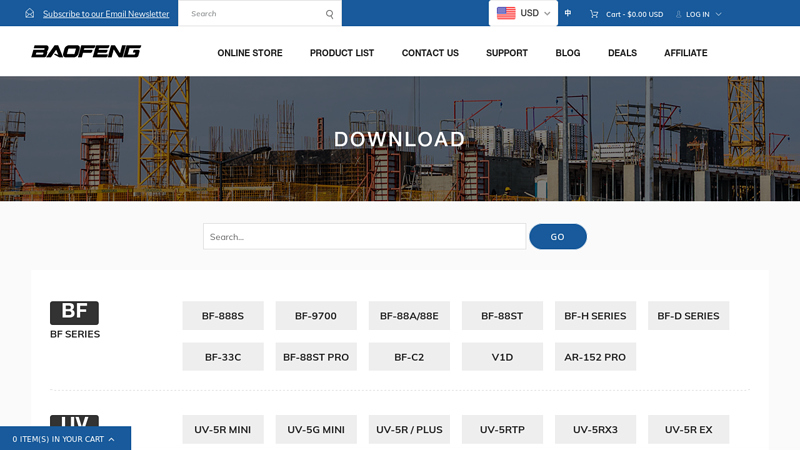Open the Support menu

point(507,53)
